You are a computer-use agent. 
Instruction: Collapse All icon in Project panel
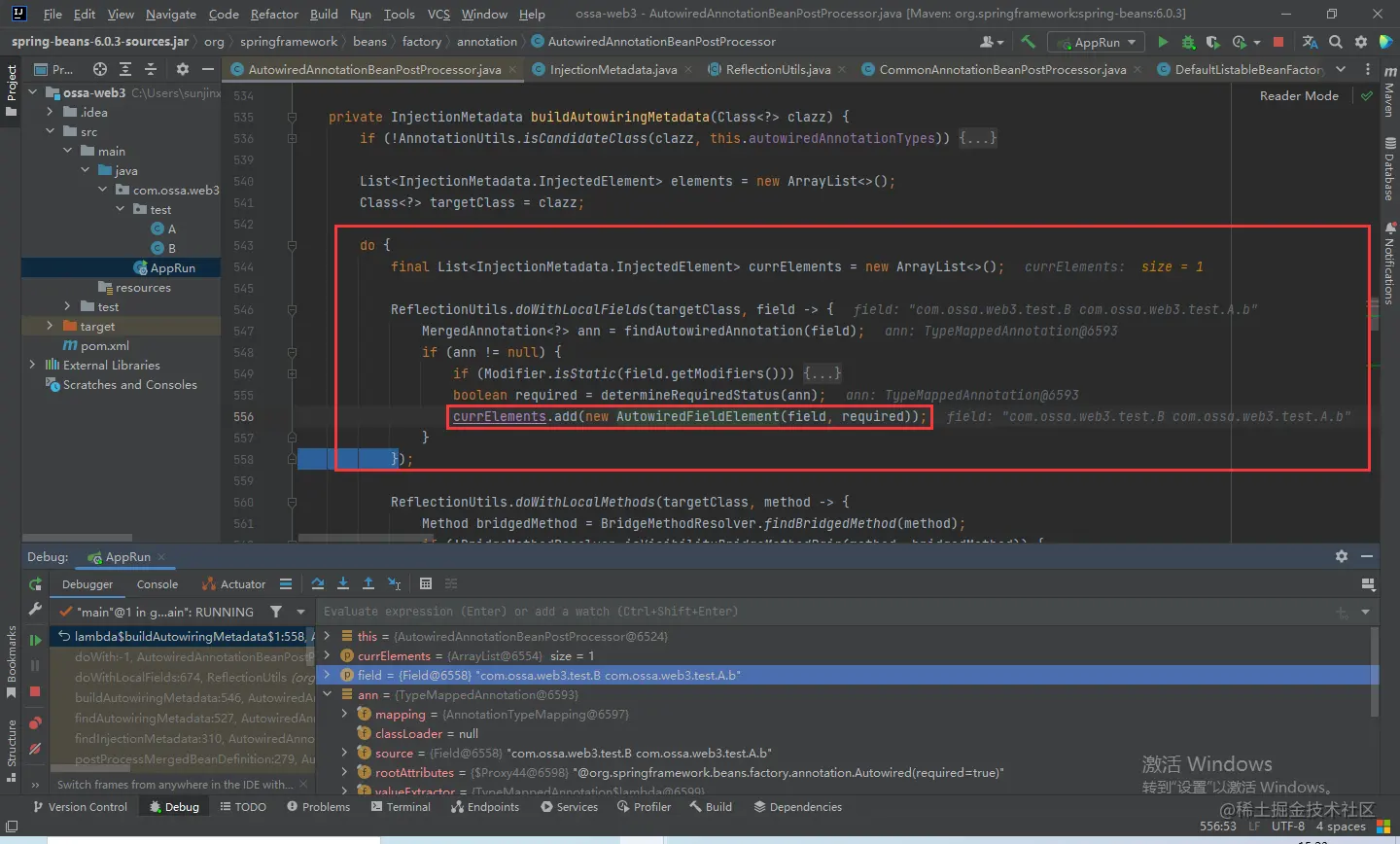151,69
